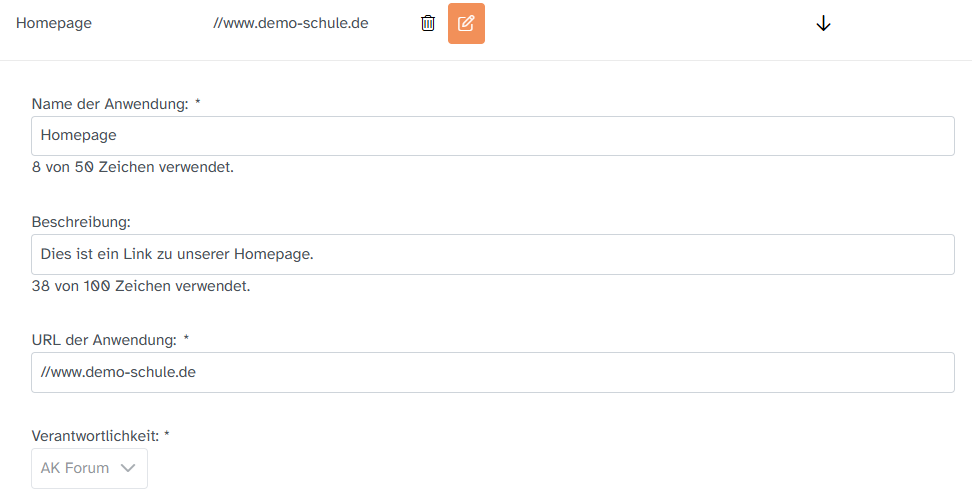Focus the Name der Anwendung field
This screenshot has height=500, width=972.
point(492,136)
